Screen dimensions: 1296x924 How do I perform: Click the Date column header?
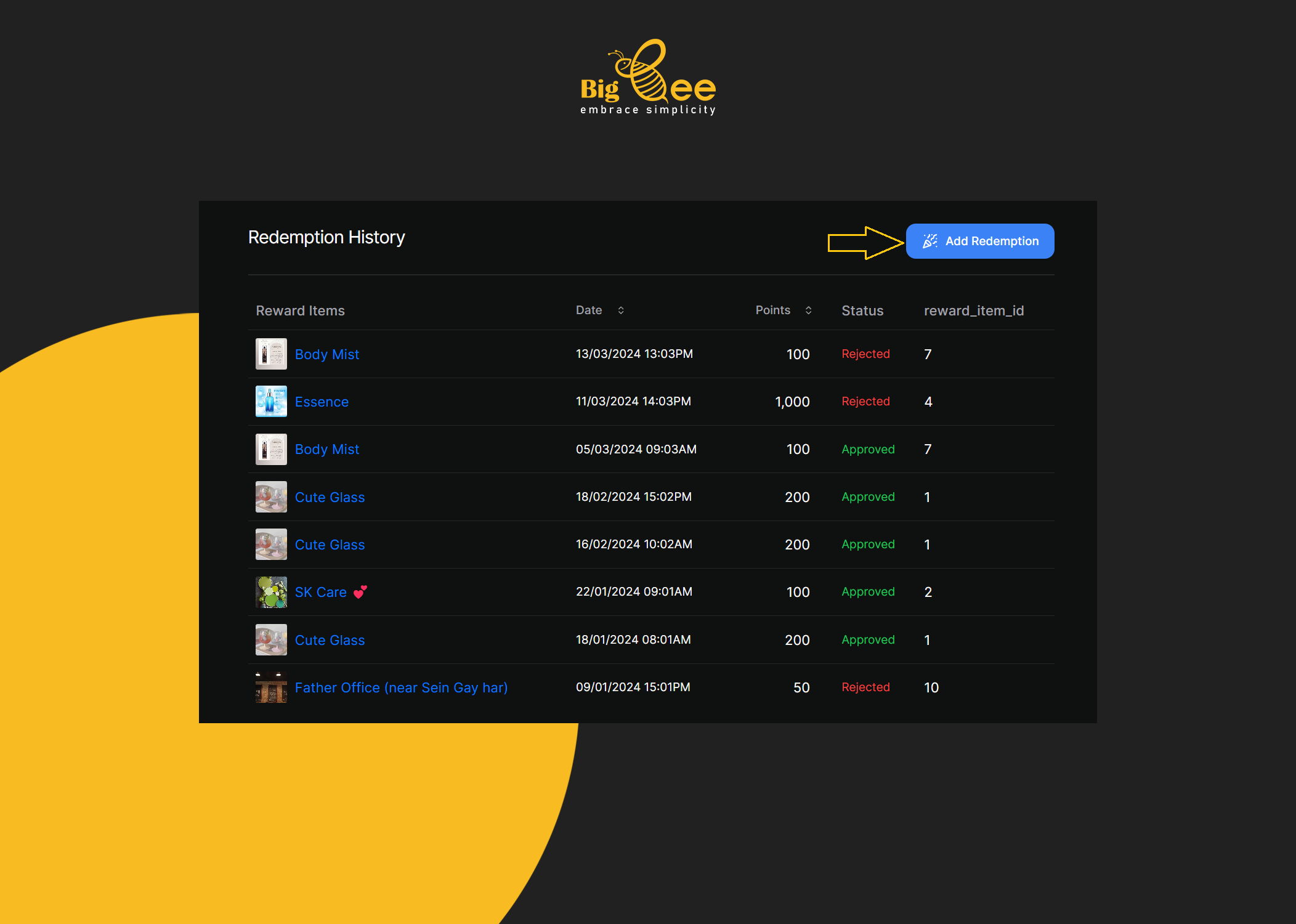click(x=589, y=310)
